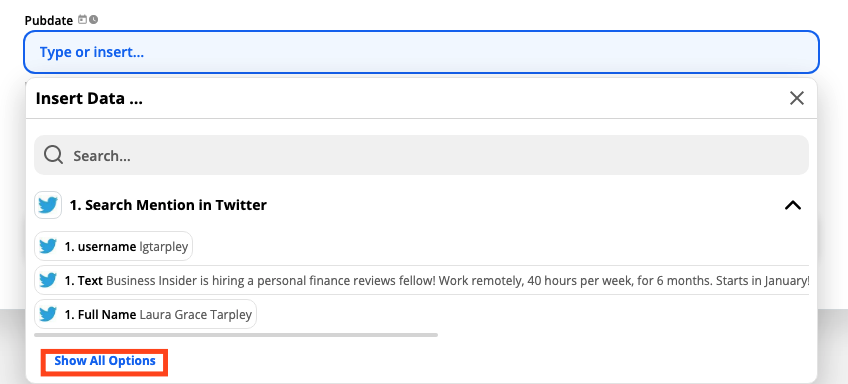Select the '1. Search Mention in Twitter' heading

(x=168, y=205)
